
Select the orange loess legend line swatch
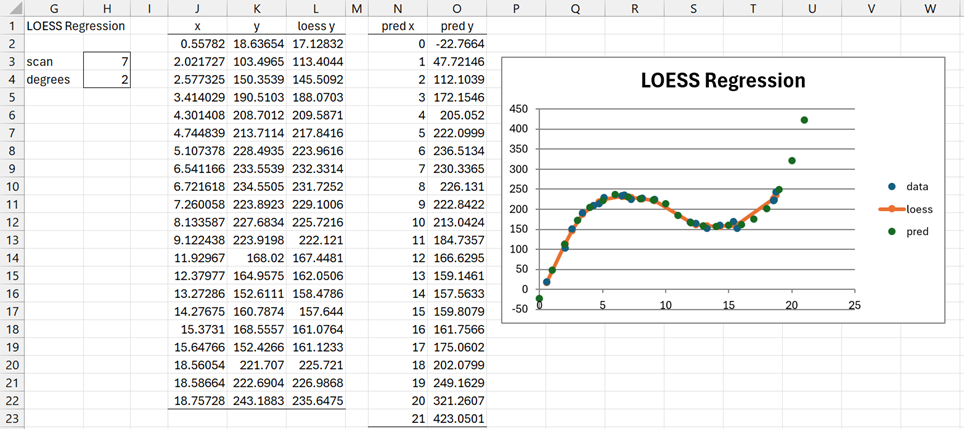(x=892, y=209)
